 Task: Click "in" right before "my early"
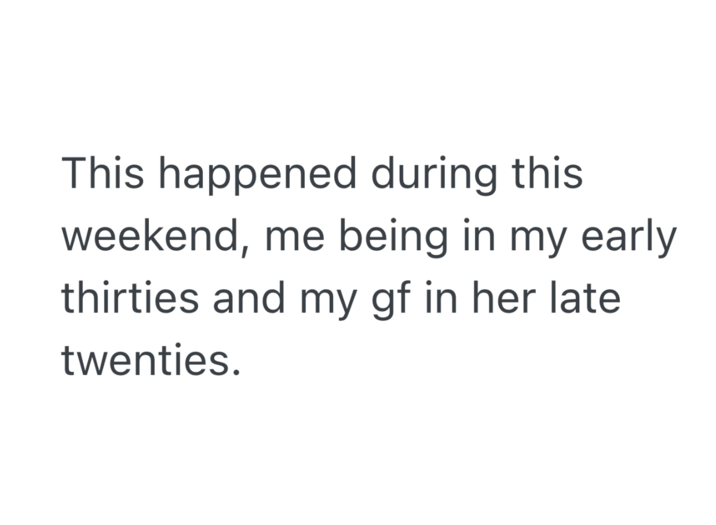470,238
